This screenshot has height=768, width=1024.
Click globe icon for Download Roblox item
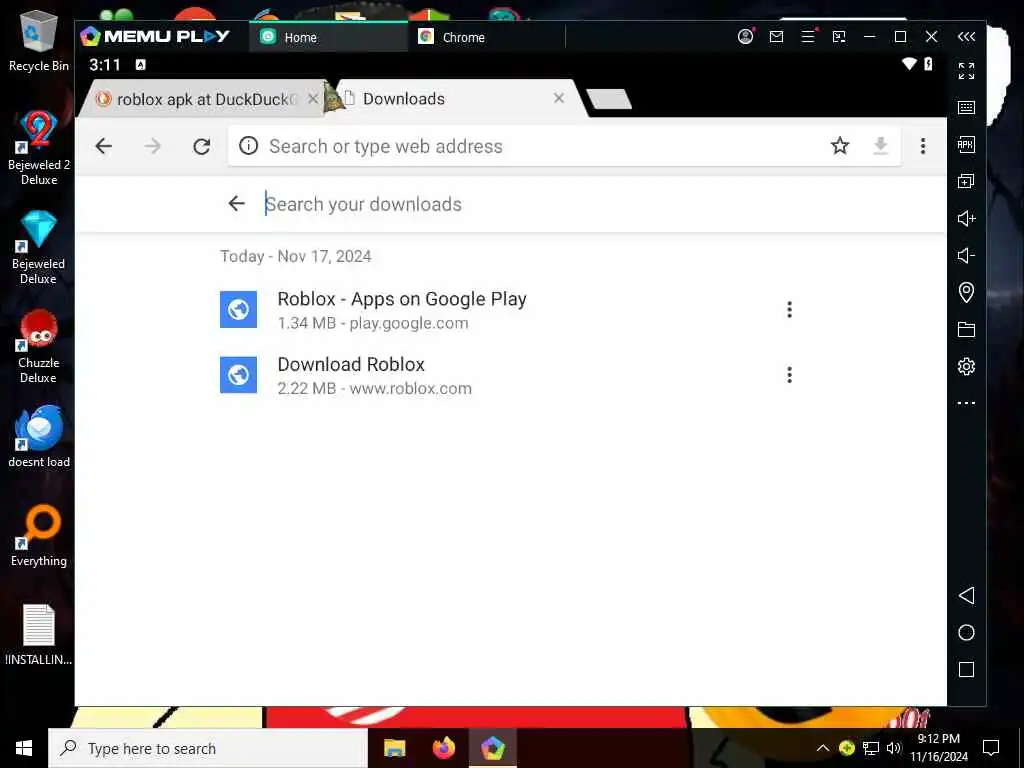(238, 375)
